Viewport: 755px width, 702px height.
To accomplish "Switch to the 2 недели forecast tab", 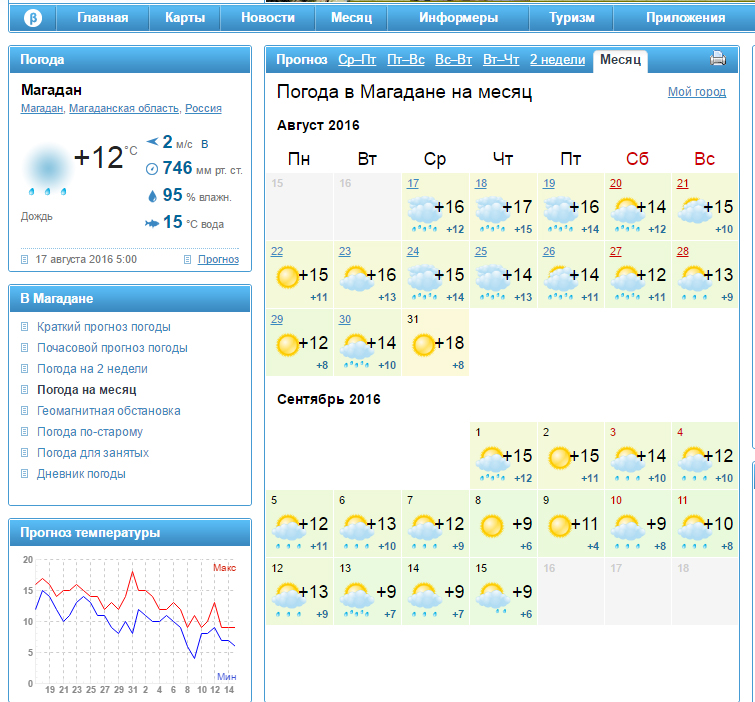I will 557,60.
